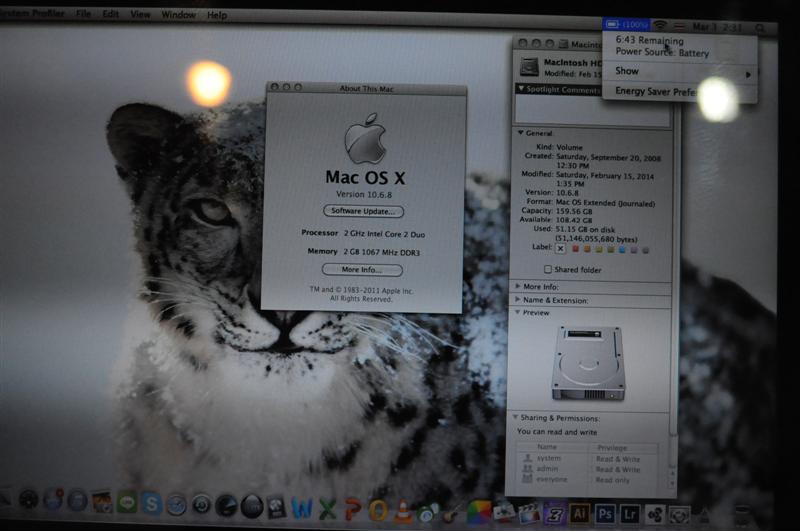The image size is (800, 531).
Task: Click the Capacity value 159.56 GB
Action: (574, 211)
